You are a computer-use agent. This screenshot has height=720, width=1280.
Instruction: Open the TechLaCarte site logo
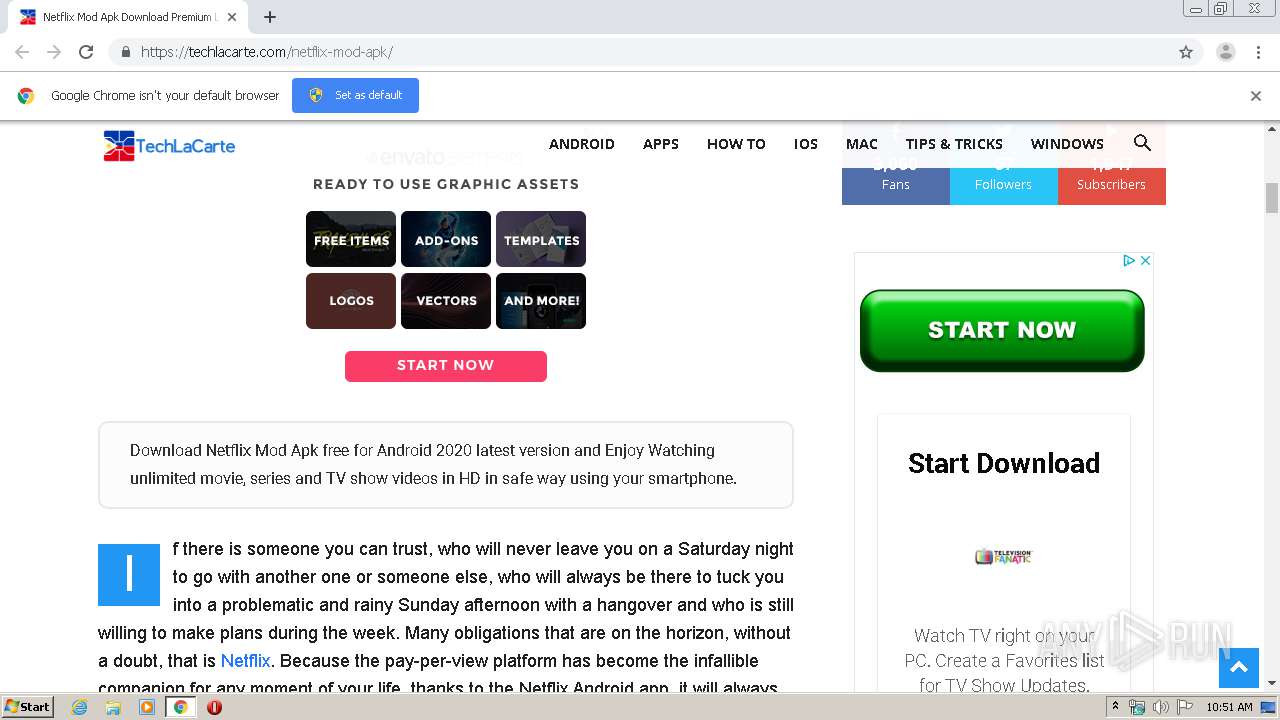click(x=169, y=146)
